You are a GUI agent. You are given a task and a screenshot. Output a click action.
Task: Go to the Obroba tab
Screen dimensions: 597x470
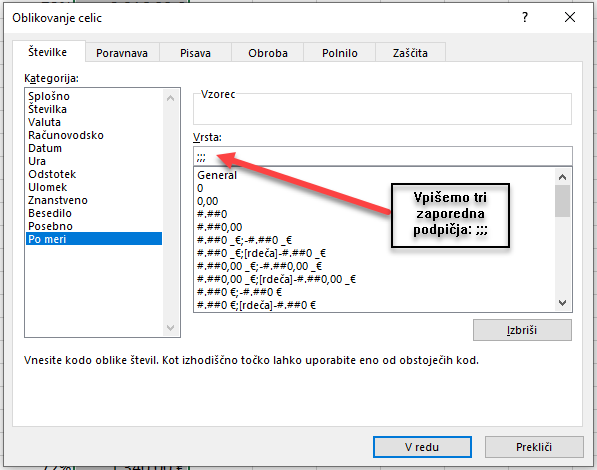click(268, 53)
